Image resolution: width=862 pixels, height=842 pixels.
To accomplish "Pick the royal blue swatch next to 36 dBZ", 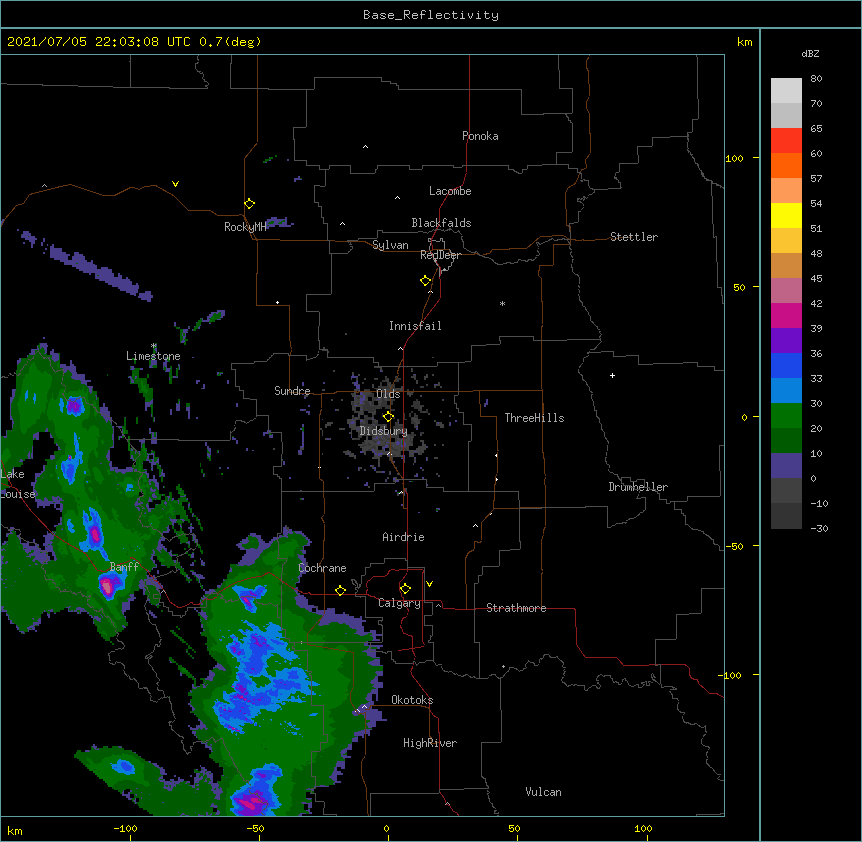I will coord(786,365).
